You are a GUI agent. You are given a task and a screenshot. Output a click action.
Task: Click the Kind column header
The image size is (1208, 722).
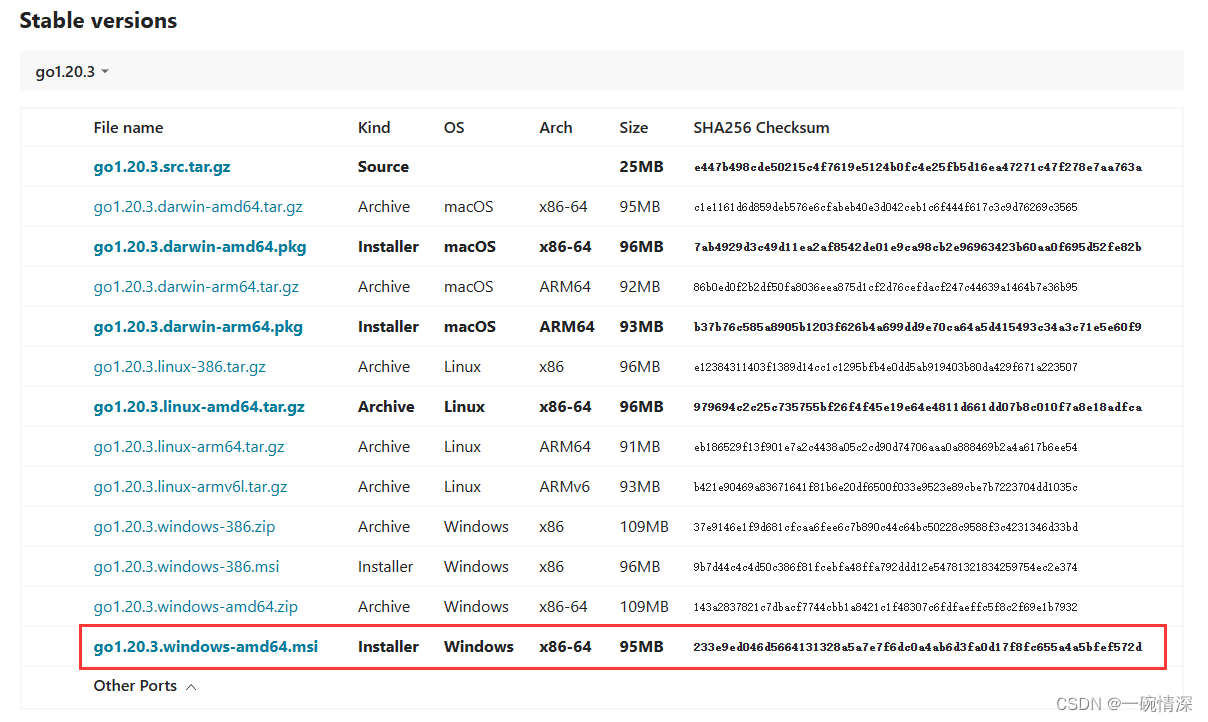pos(374,128)
